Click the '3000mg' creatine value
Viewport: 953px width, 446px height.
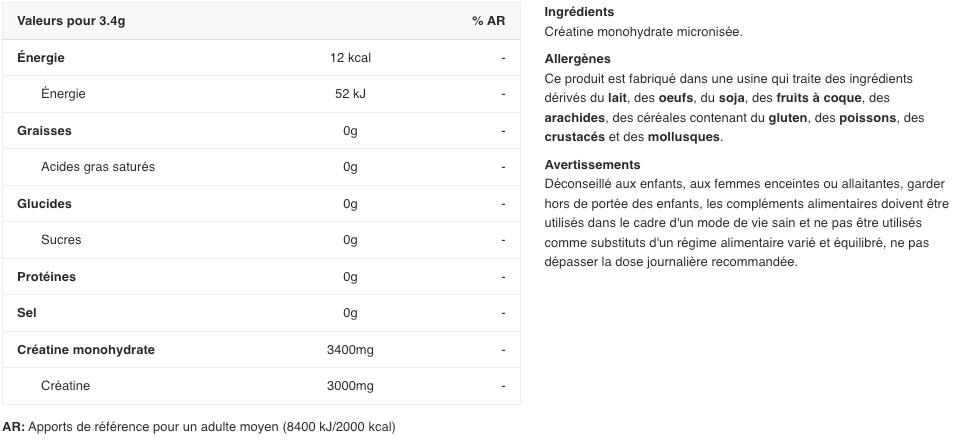pos(350,386)
